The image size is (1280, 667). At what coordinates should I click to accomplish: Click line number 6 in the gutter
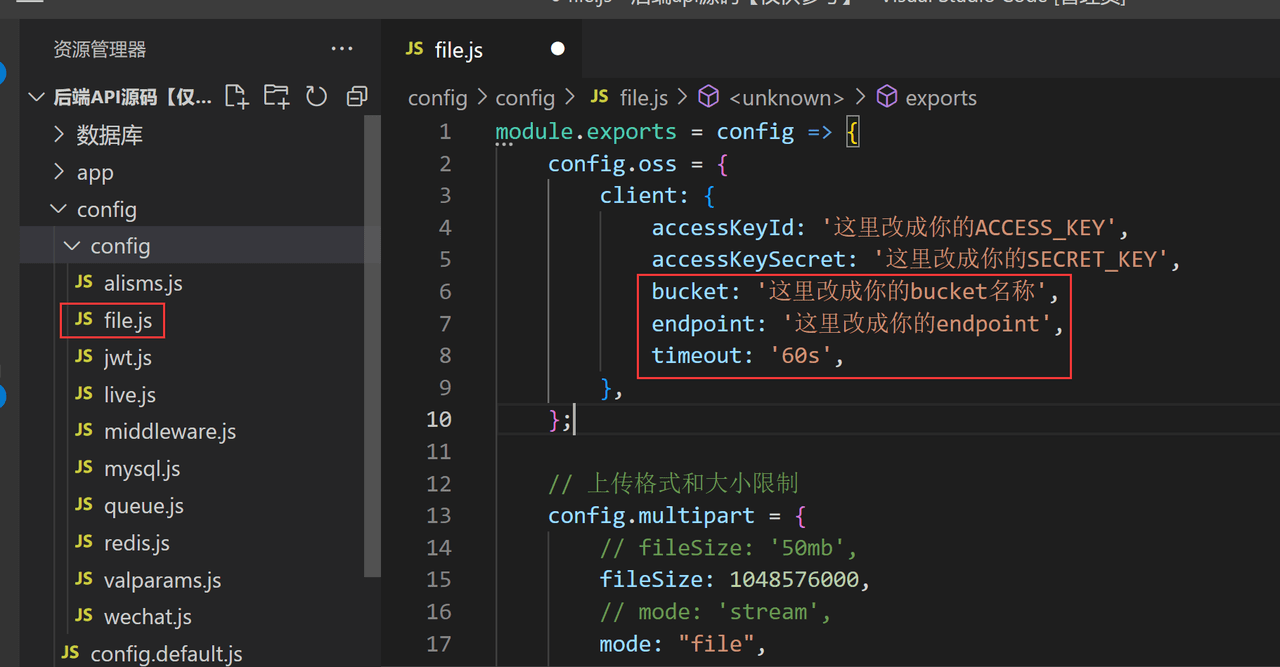click(x=445, y=291)
